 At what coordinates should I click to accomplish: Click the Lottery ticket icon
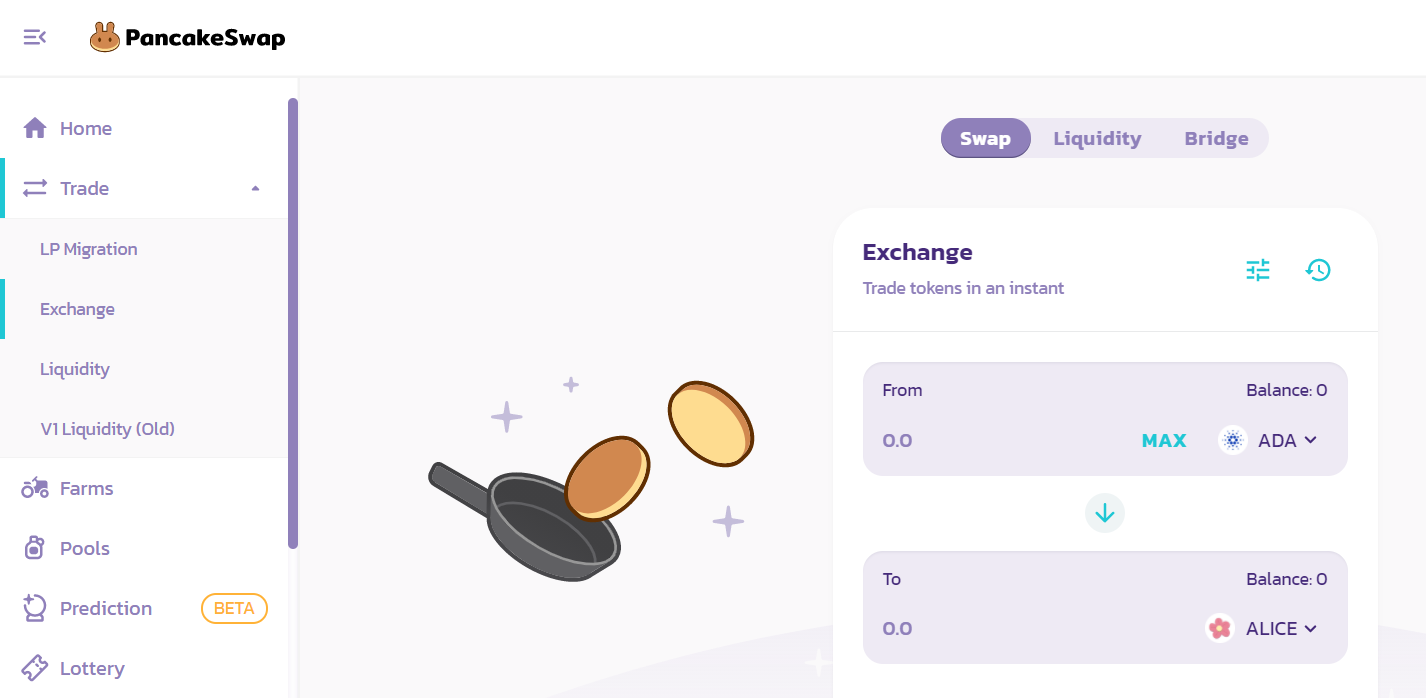click(35, 668)
